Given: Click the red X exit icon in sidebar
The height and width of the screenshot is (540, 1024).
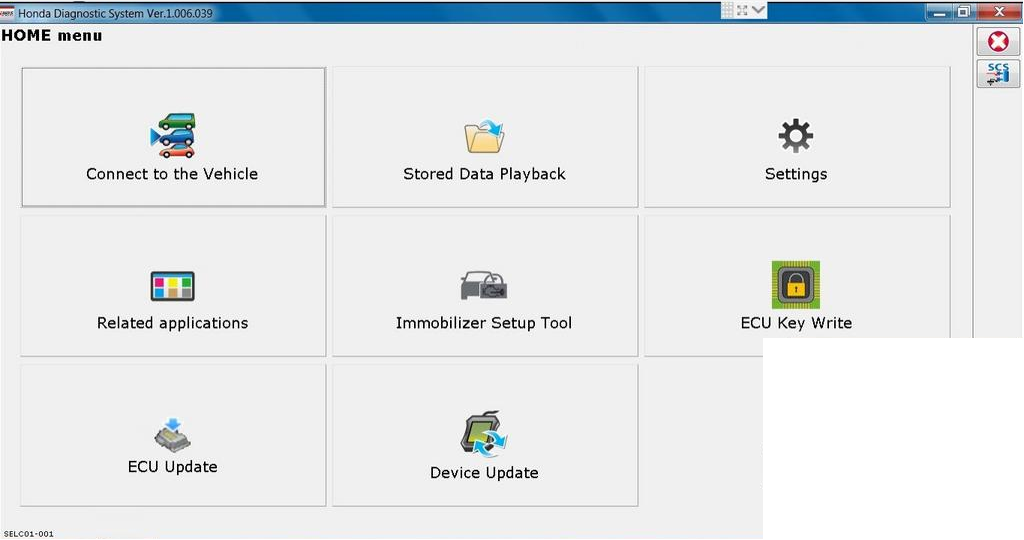Looking at the screenshot, I should click(997, 41).
